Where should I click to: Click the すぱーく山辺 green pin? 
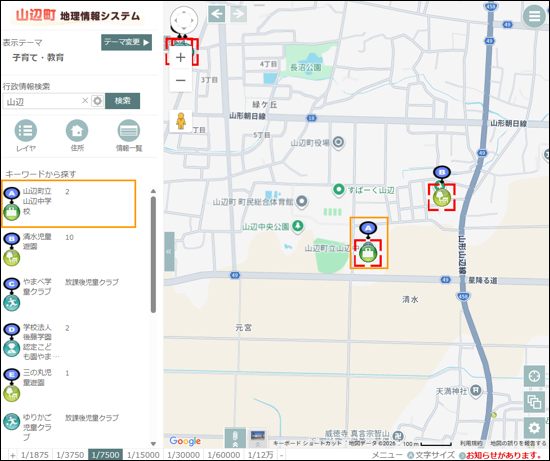338,190
